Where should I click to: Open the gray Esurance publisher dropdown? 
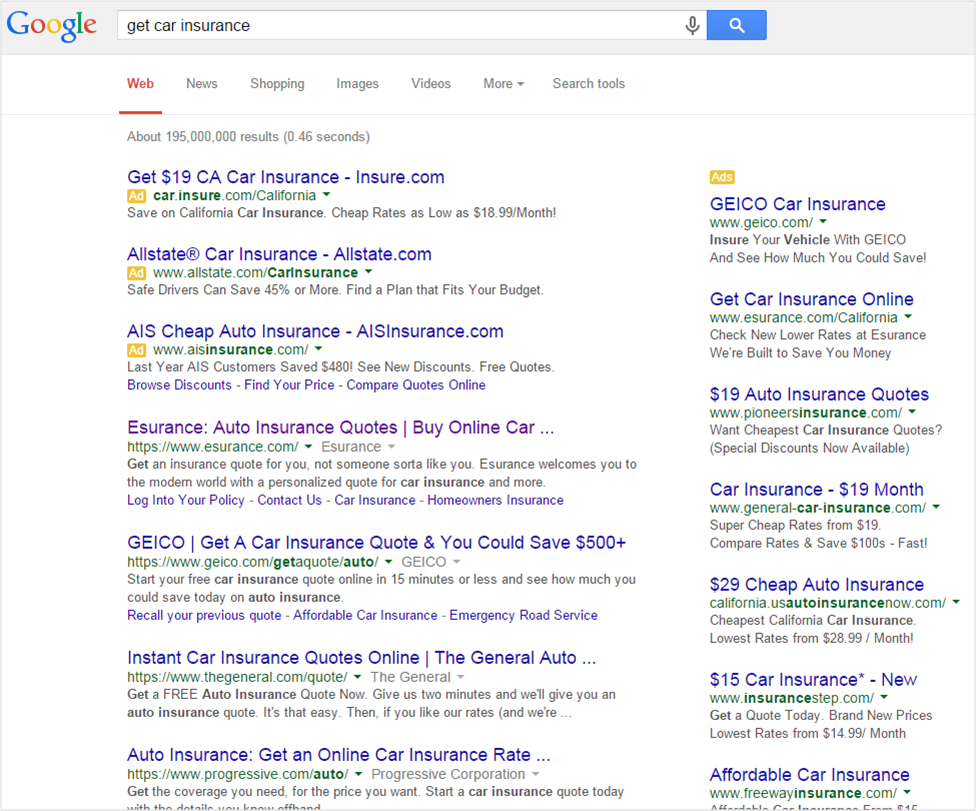click(x=358, y=447)
